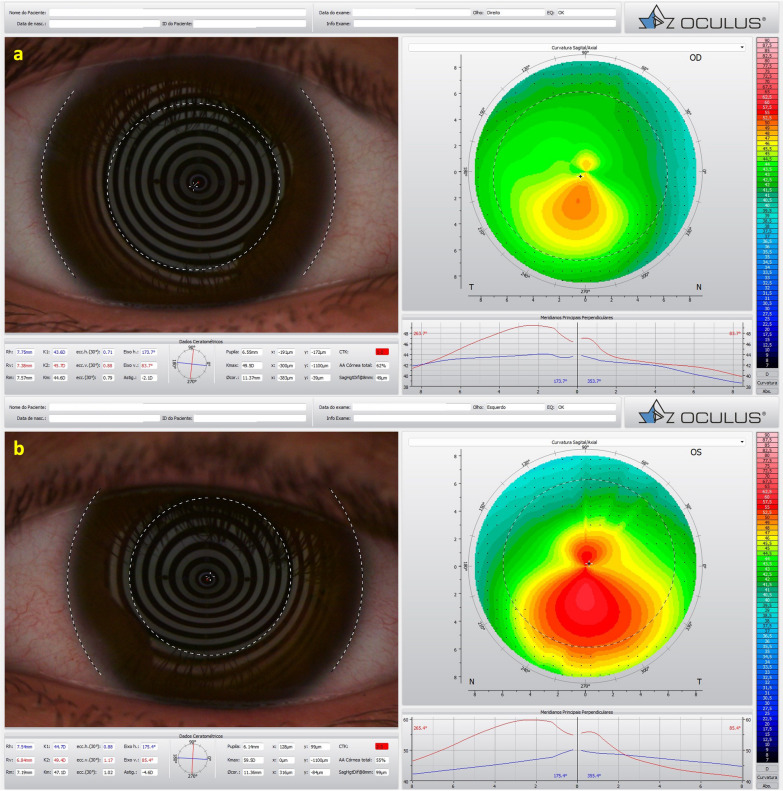Select the Eixo h. value 175.4°
The image size is (783, 791).
coord(149,747)
